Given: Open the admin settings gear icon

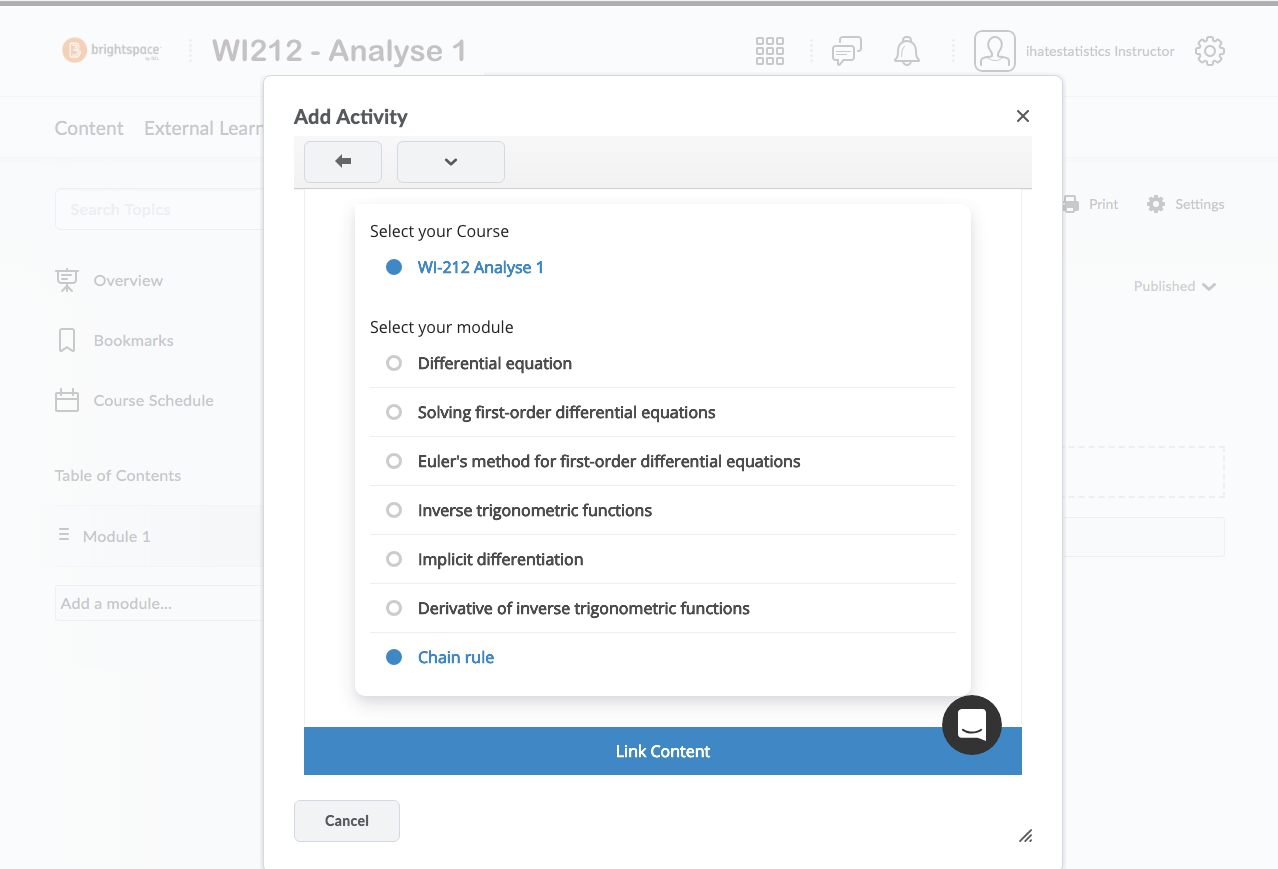Looking at the screenshot, I should (1210, 51).
